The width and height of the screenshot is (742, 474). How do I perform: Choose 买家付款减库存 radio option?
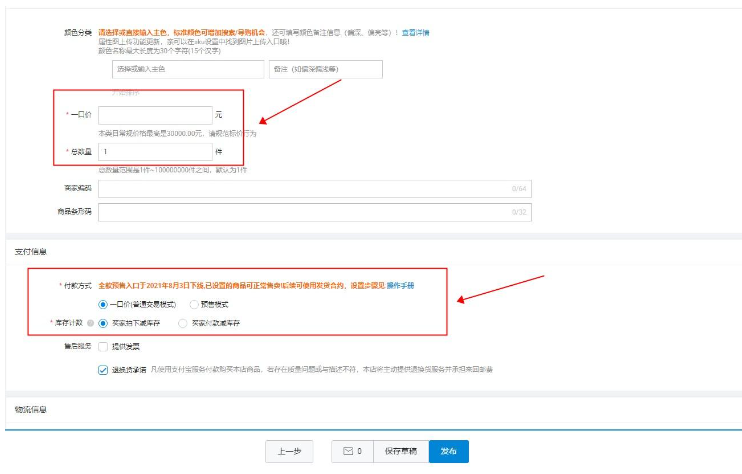[x=182, y=323]
